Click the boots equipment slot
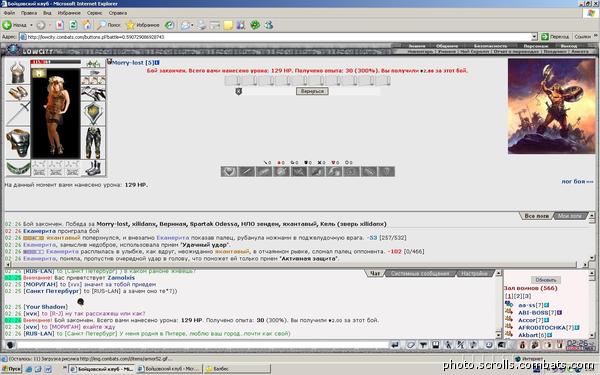Screen dimensions: 600x375 pyautogui.click(x=93, y=168)
